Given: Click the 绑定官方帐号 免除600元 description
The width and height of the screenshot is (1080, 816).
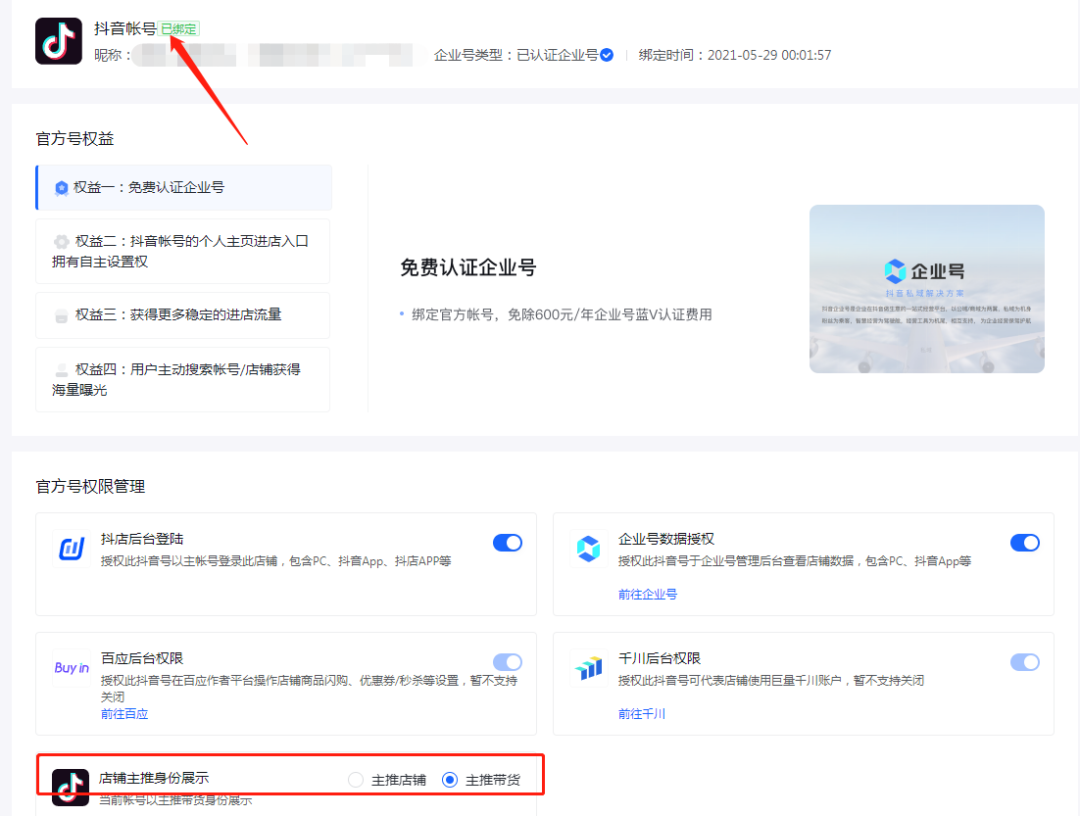Looking at the screenshot, I should point(561,315).
